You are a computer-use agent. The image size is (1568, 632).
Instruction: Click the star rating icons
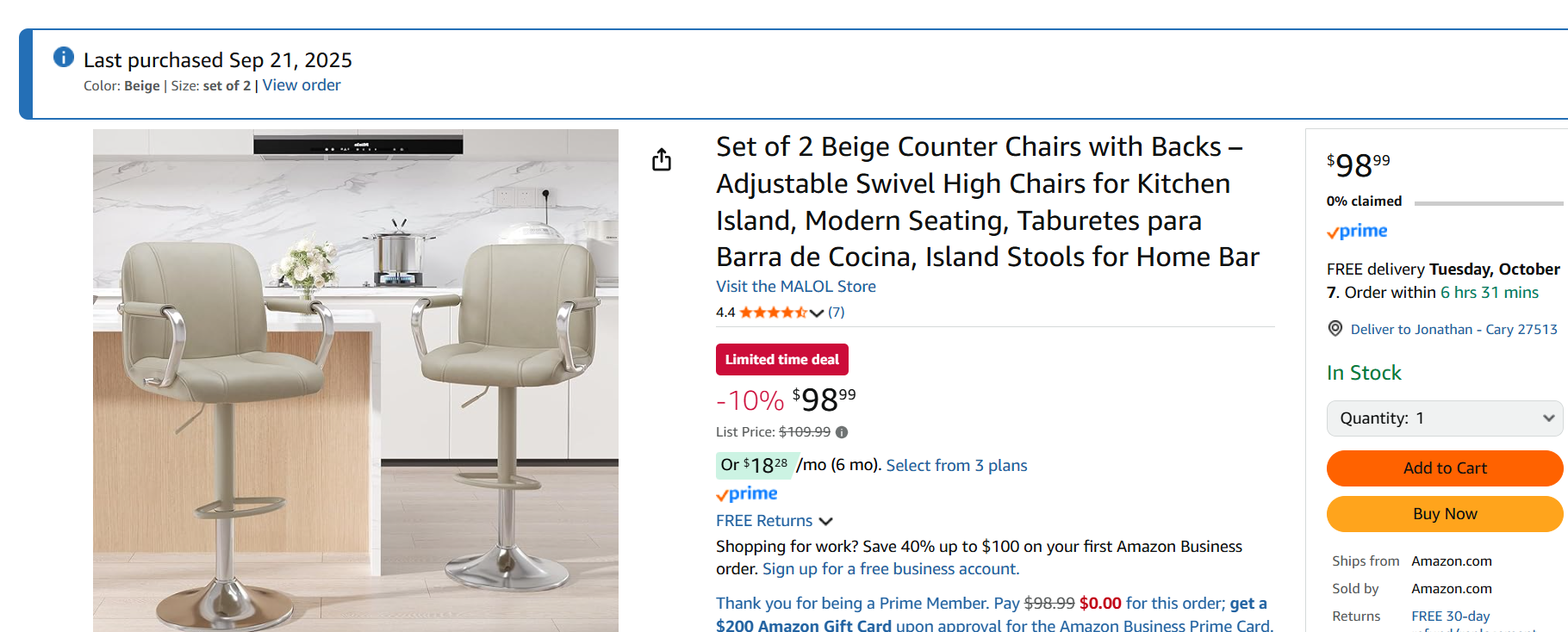tap(773, 313)
